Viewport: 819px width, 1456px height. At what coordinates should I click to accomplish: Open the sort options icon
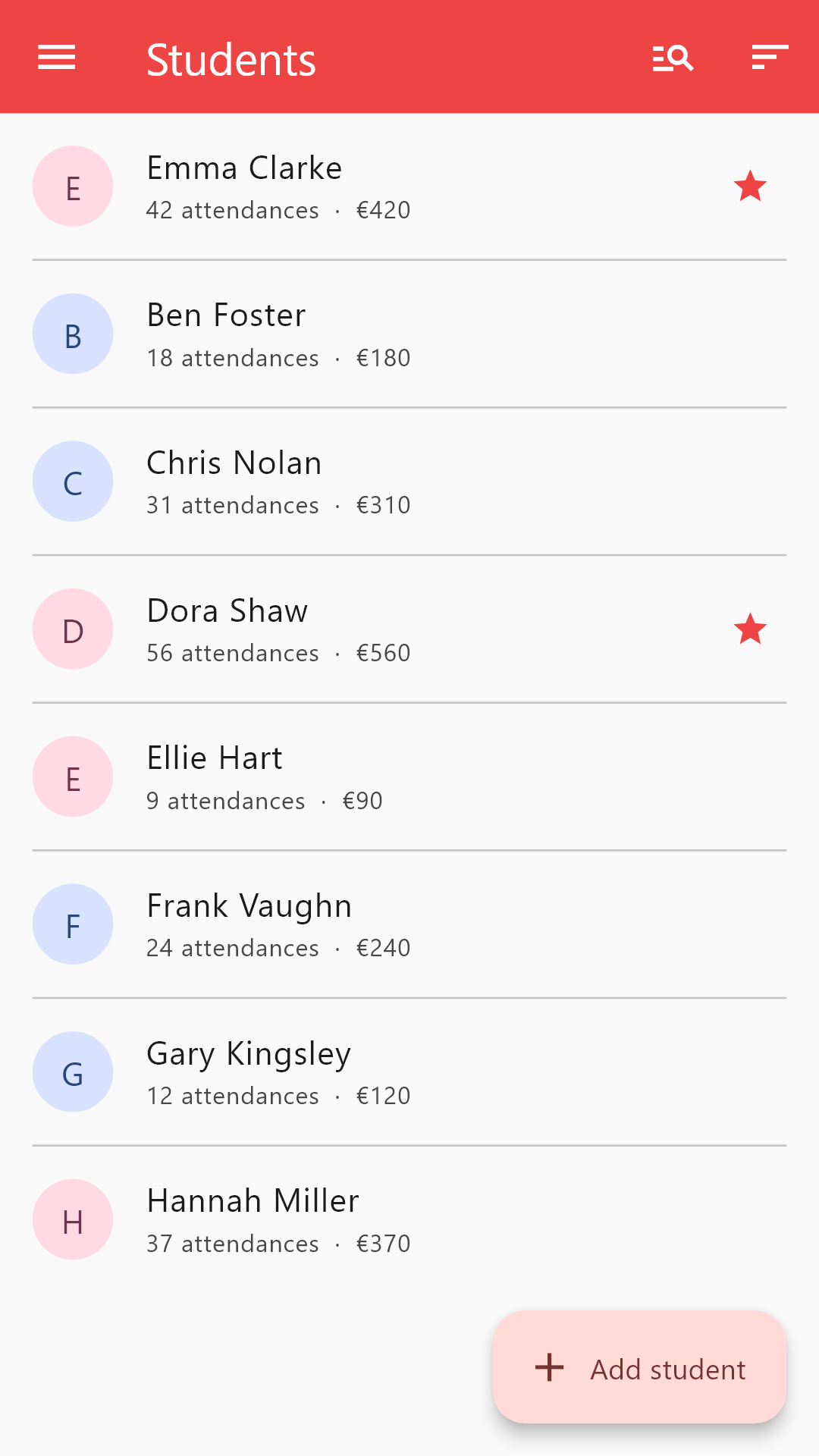pyautogui.click(x=770, y=57)
